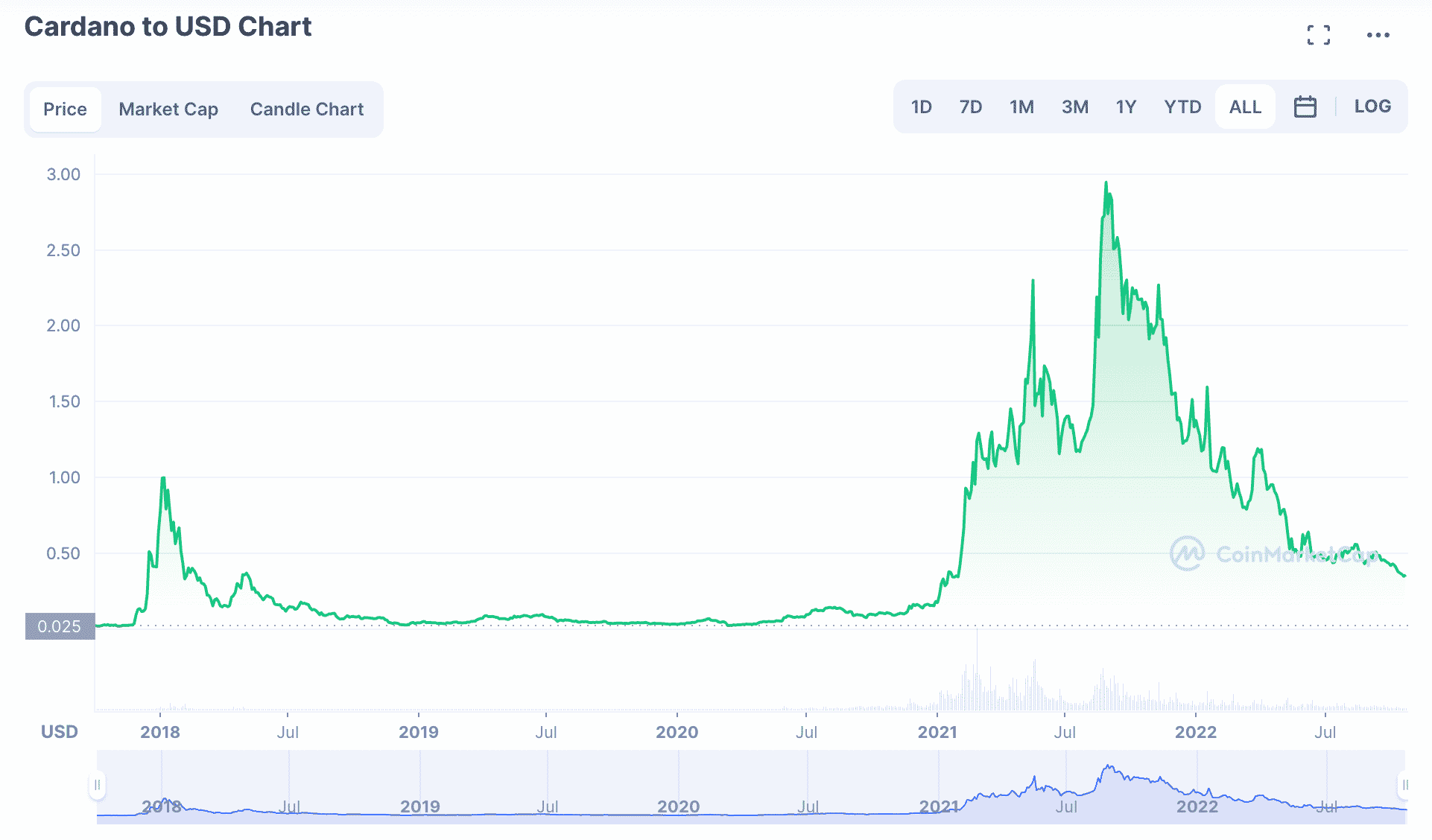Switch to the Market Cap tab
1432x840 pixels.
pyautogui.click(x=168, y=109)
